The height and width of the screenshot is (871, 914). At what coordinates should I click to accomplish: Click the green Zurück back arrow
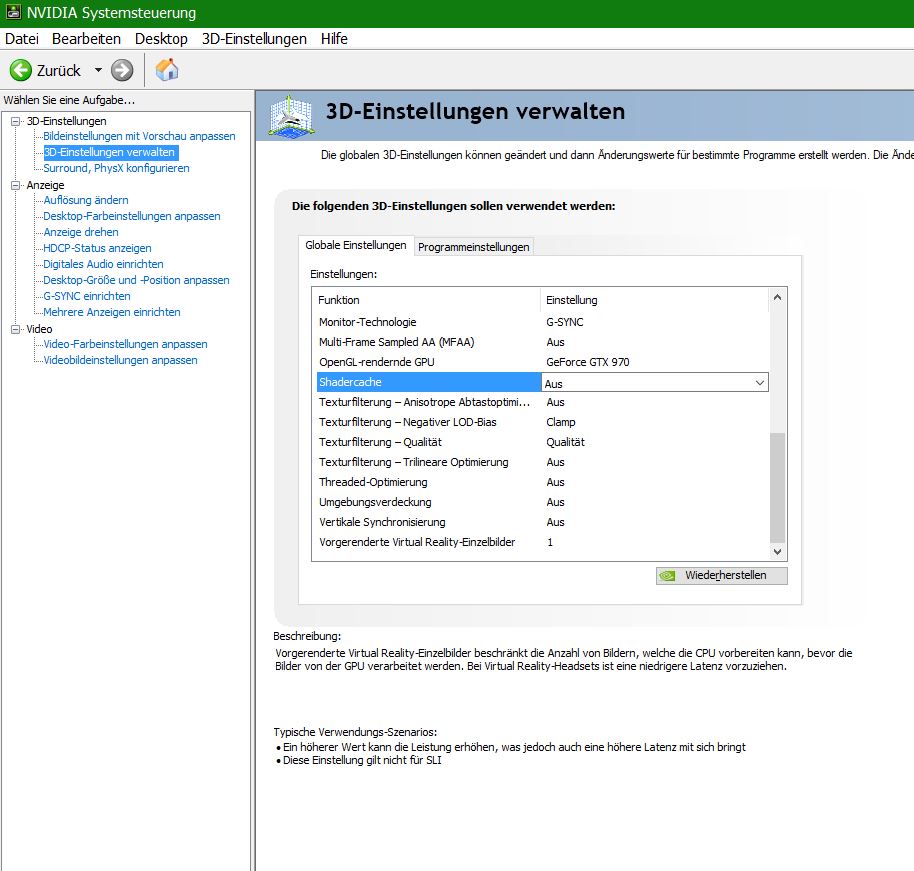point(20,71)
